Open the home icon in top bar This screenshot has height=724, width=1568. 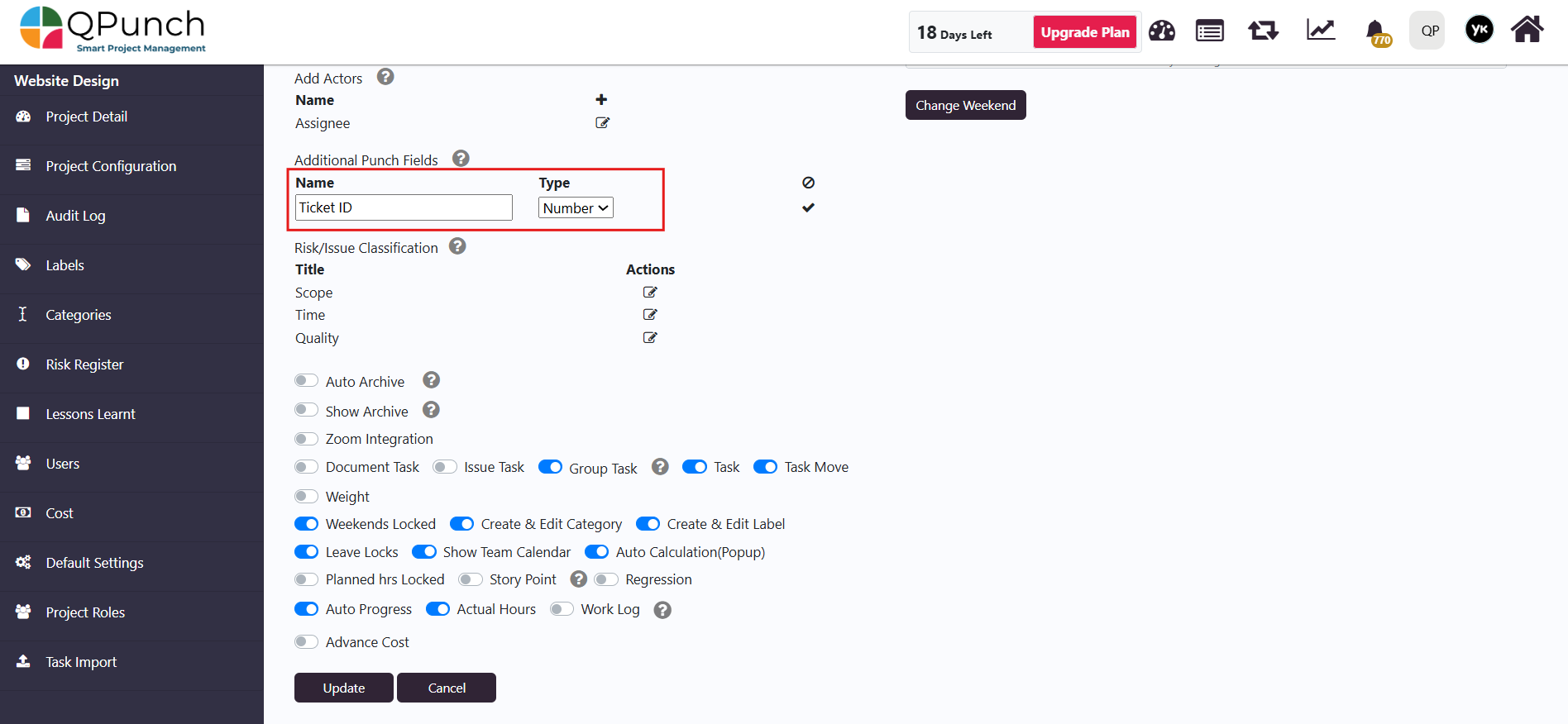coord(1527,30)
